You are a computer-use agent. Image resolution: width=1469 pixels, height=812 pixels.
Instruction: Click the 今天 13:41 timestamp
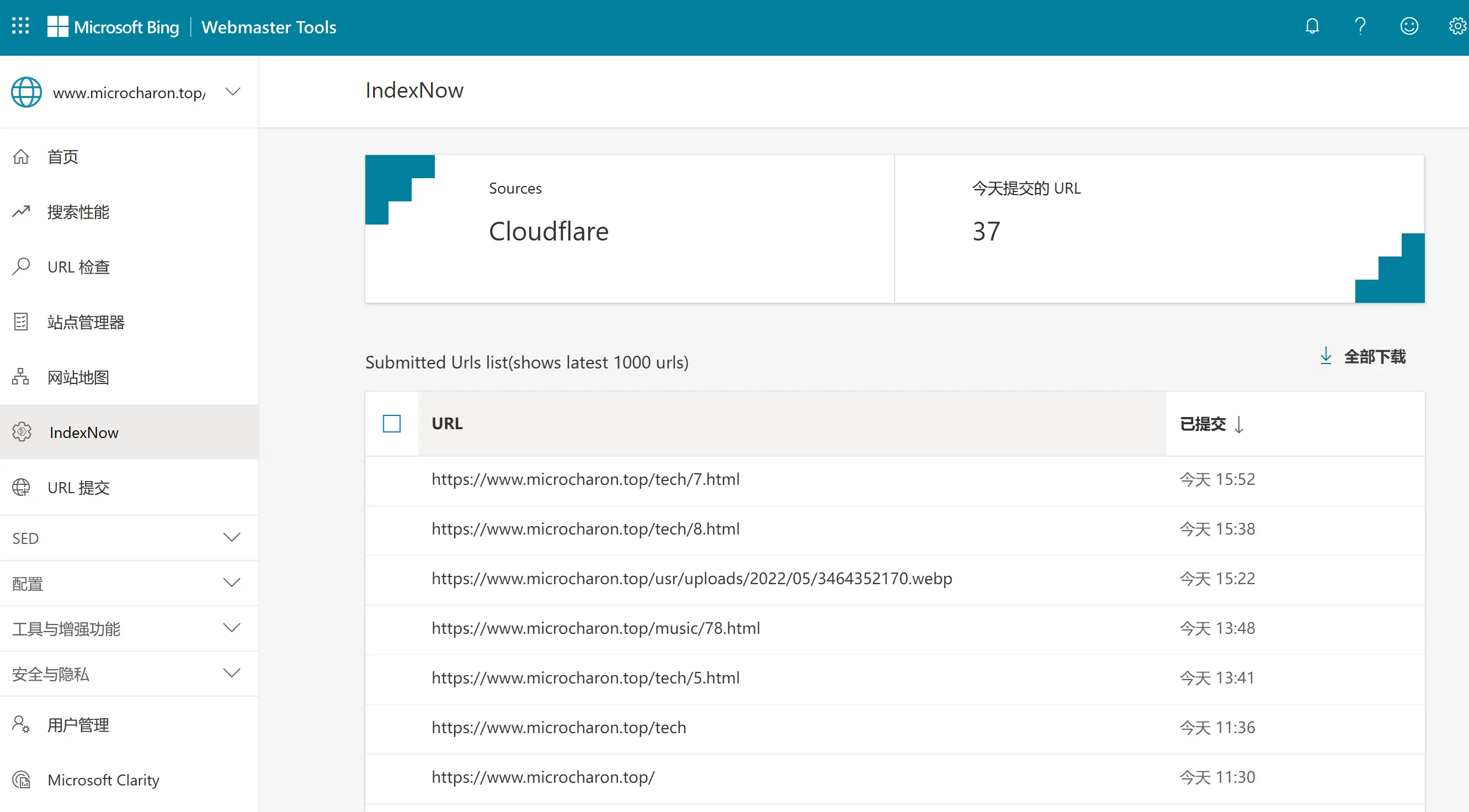(x=1217, y=677)
